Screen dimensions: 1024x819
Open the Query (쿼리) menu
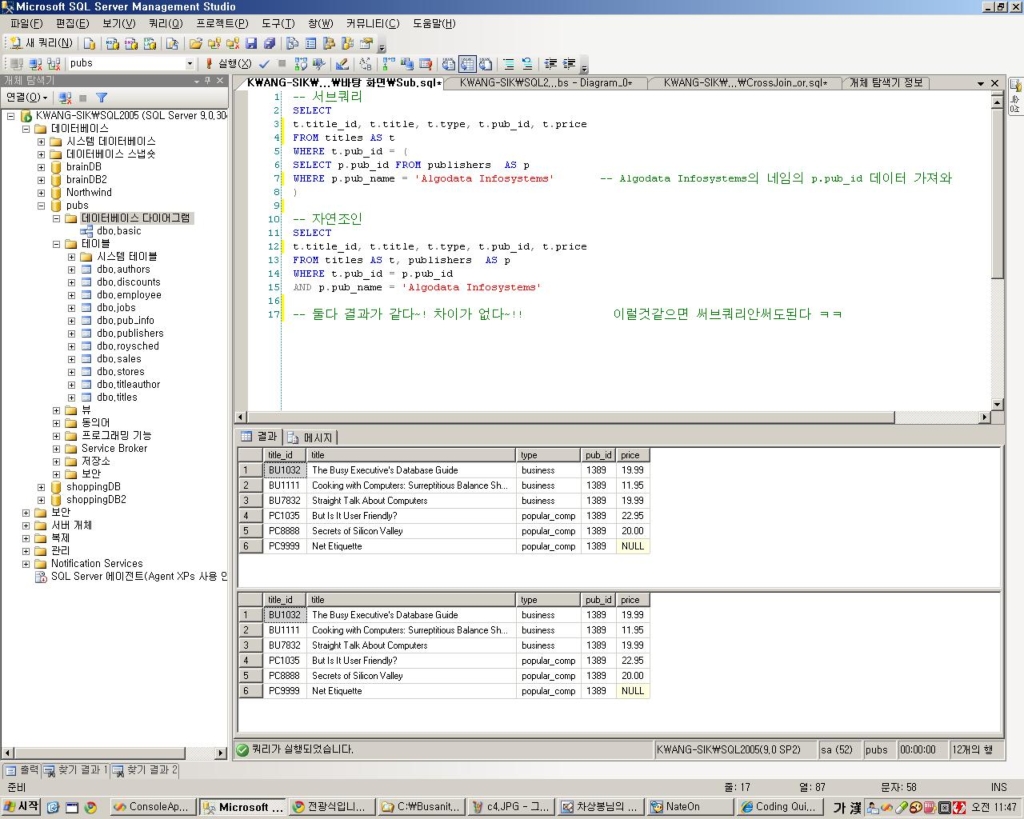pyautogui.click(x=165, y=24)
